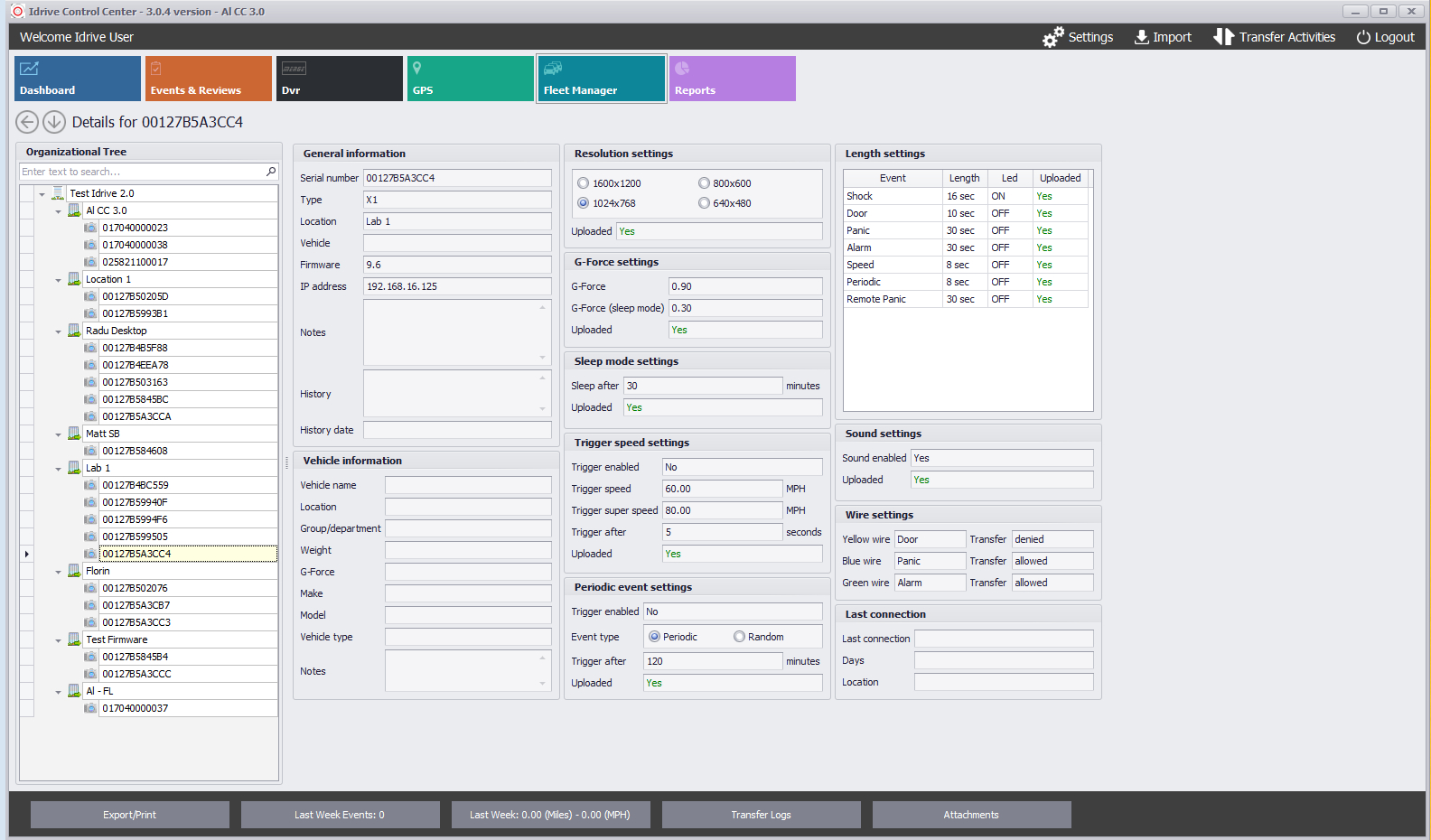Click the Notes scrollbar in General information
Screen dimensions: 1431x840
pos(542,332)
